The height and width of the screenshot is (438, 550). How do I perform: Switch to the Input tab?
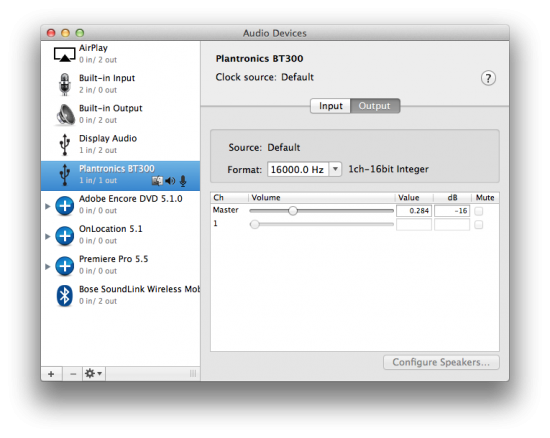point(330,106)
